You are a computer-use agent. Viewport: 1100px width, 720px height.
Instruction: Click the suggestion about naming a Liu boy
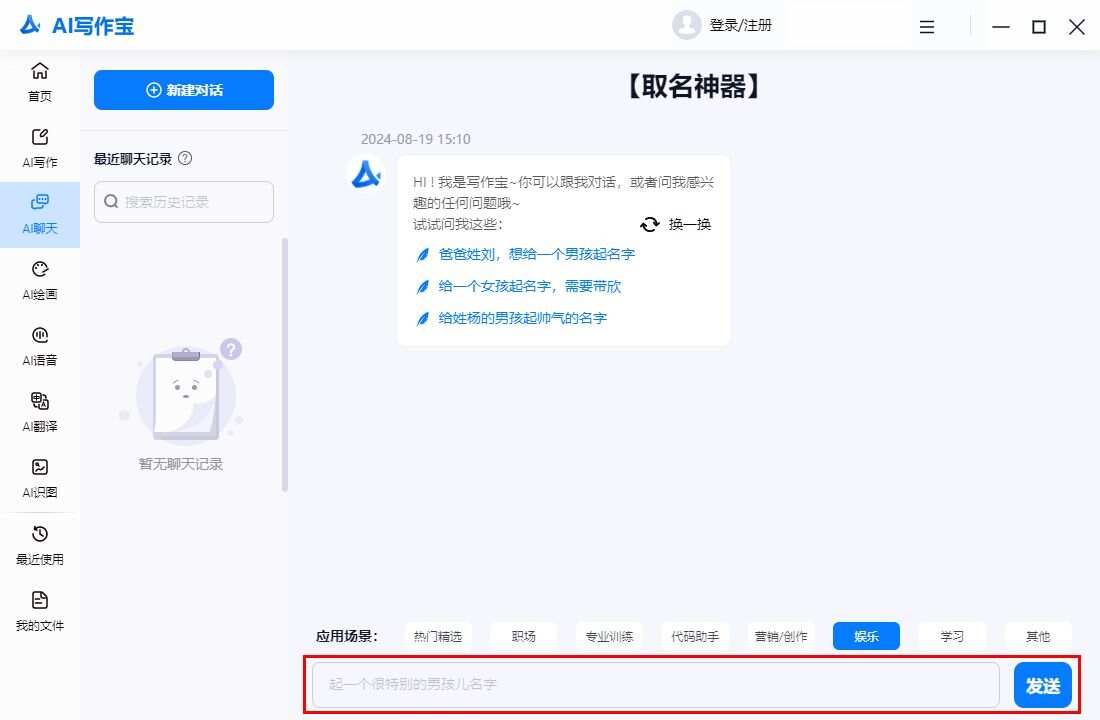point(537,254)
